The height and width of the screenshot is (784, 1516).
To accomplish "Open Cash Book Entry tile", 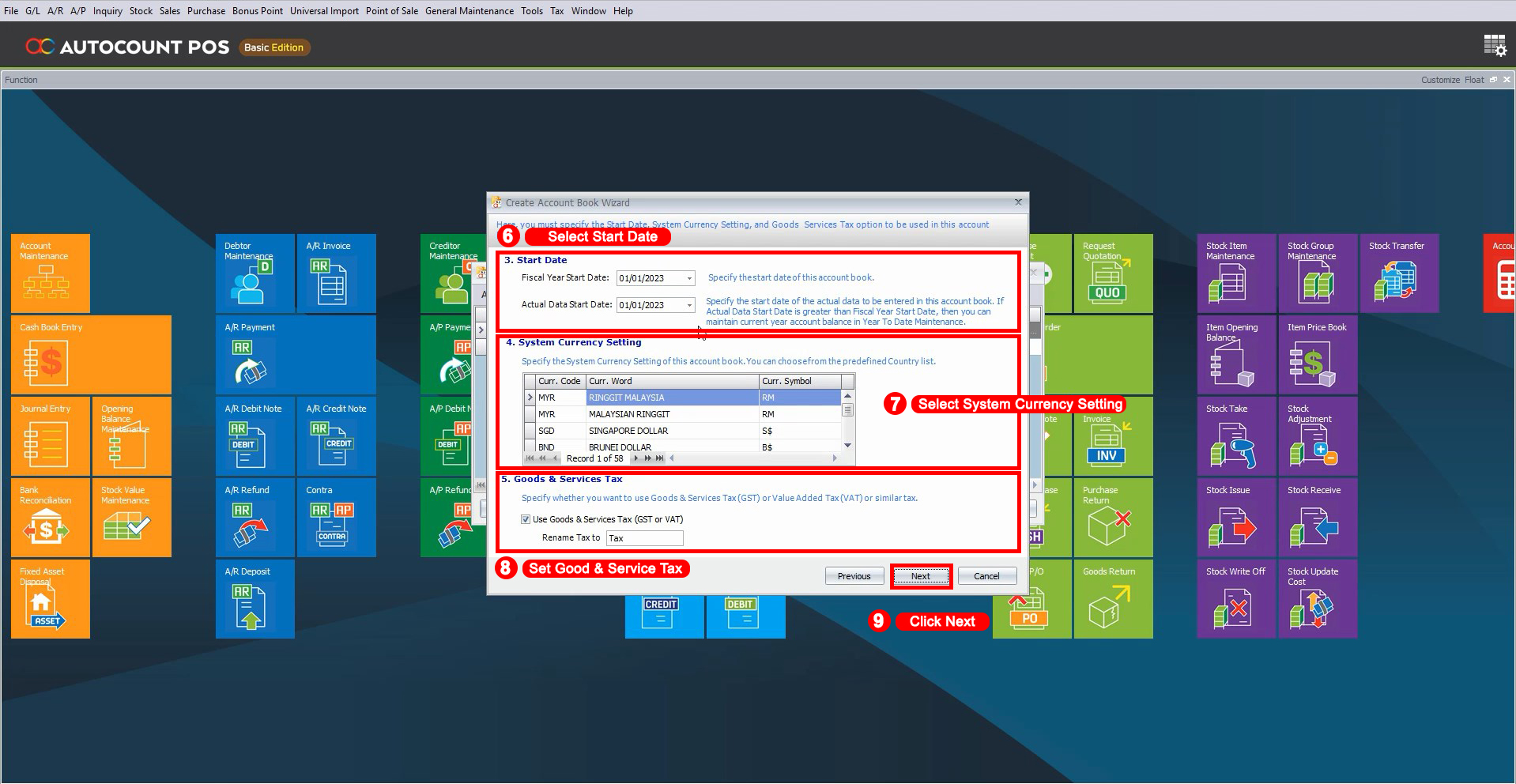I will tap(91, 354).
